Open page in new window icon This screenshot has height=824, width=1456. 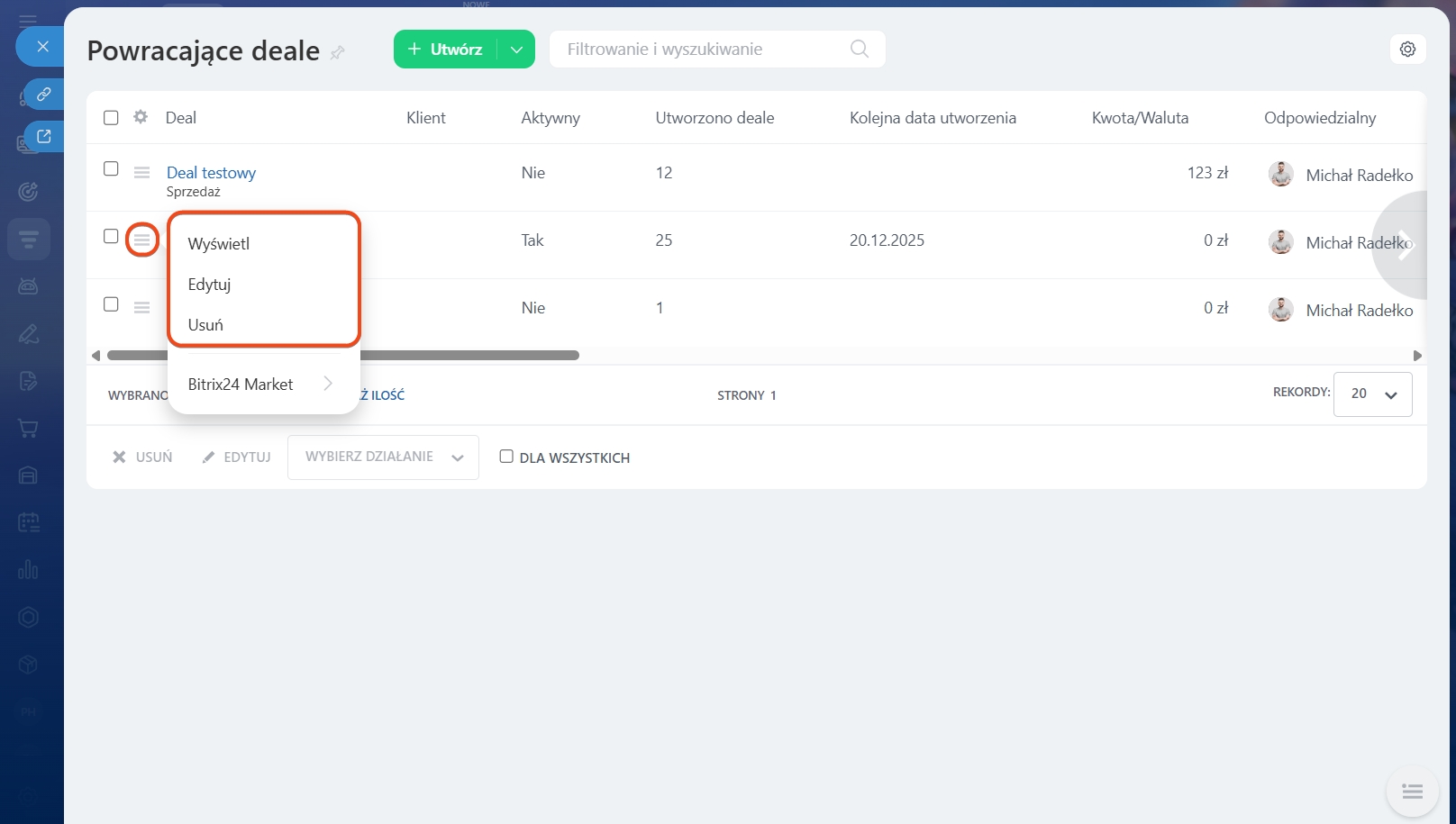[x=43, y=137]
